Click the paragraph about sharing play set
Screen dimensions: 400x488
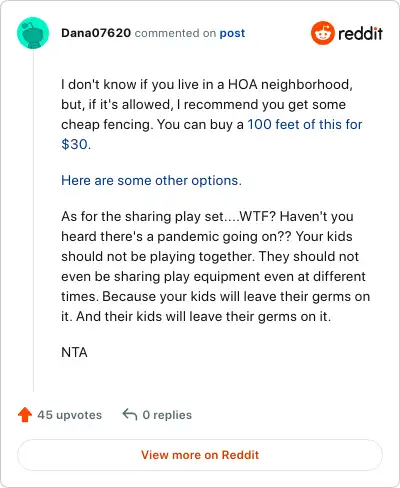216,266
